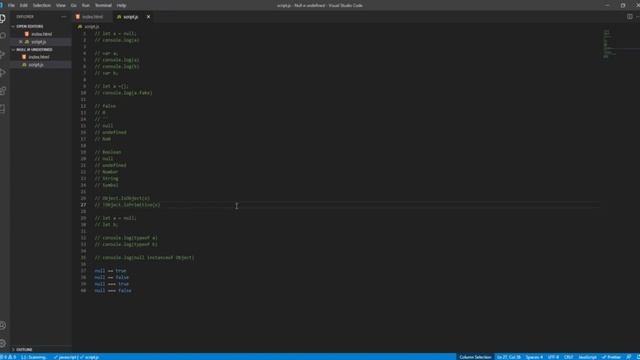Open the Selection menu
The height and width of the screenshot is (360, 640).
click(42, 5)
